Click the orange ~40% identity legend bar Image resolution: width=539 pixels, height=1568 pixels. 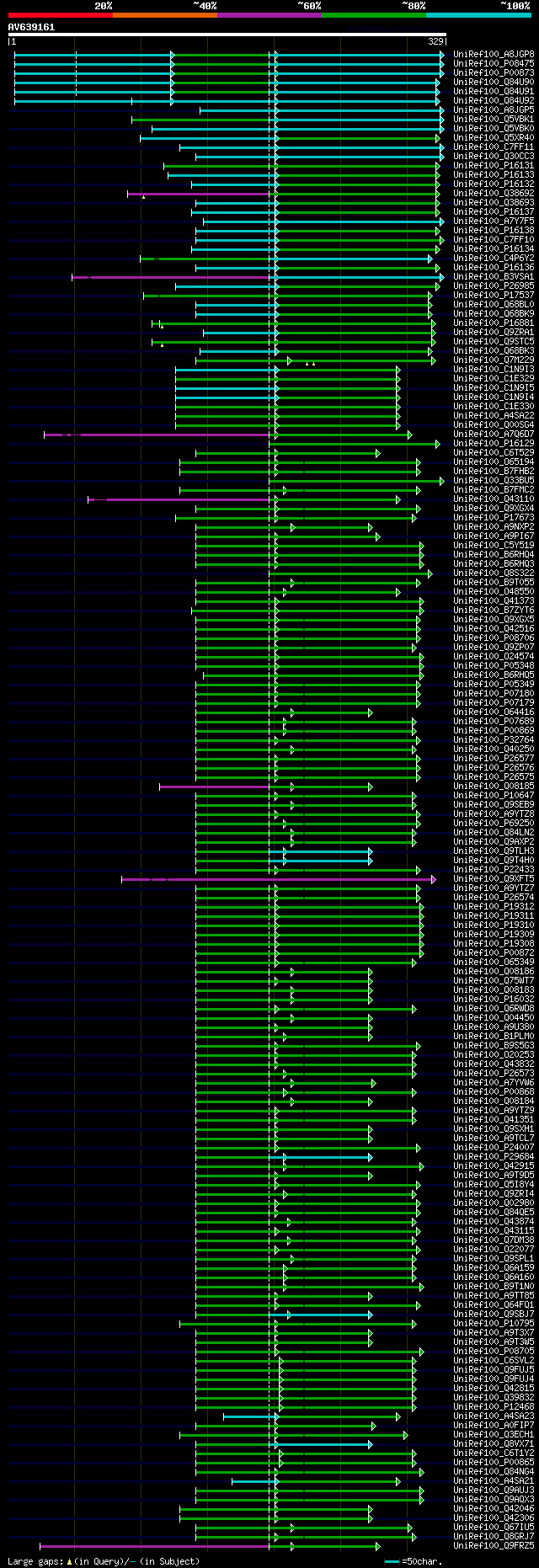click(165, 14)
